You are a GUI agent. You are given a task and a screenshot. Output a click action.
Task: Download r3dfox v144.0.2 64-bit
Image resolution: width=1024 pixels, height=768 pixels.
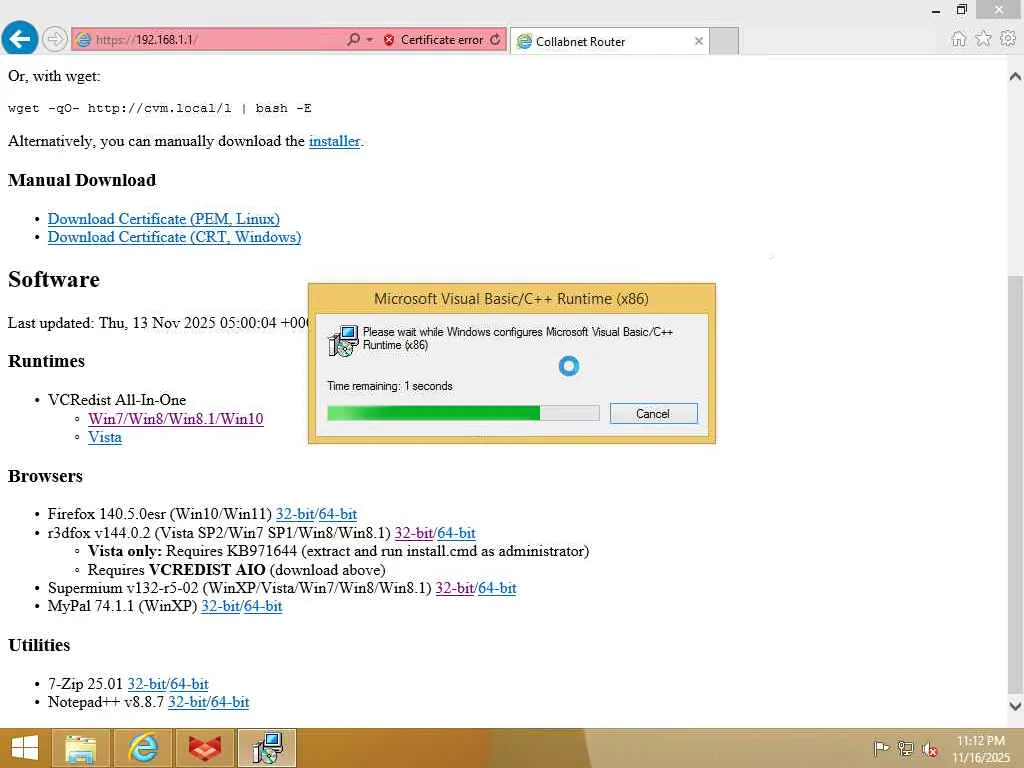point(456,533)
